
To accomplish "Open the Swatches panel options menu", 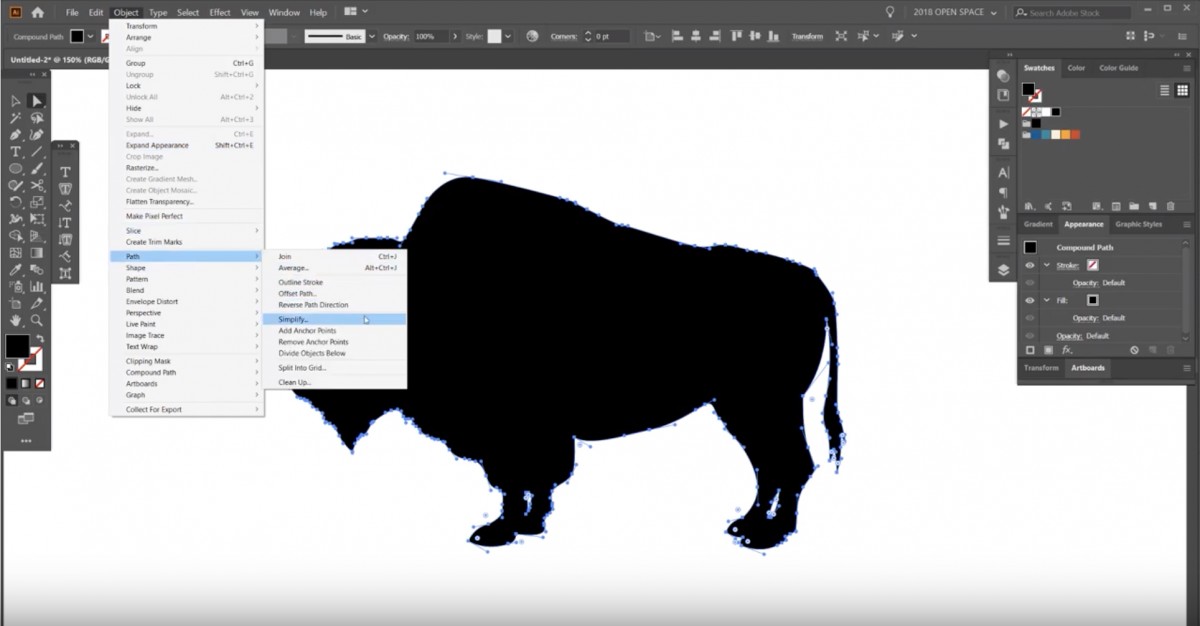I will 1187,68.
